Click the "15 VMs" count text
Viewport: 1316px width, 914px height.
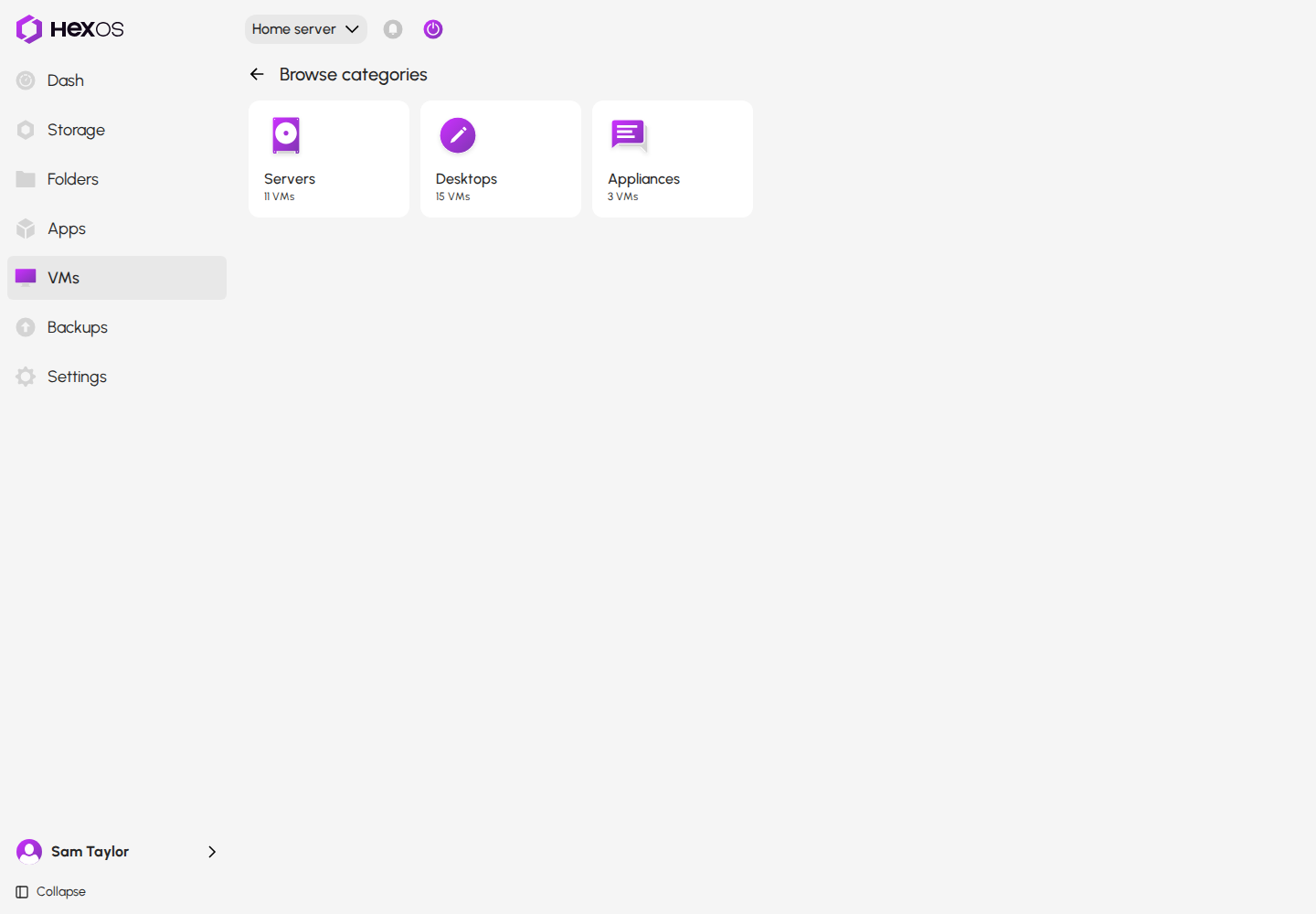coord(453,197)
